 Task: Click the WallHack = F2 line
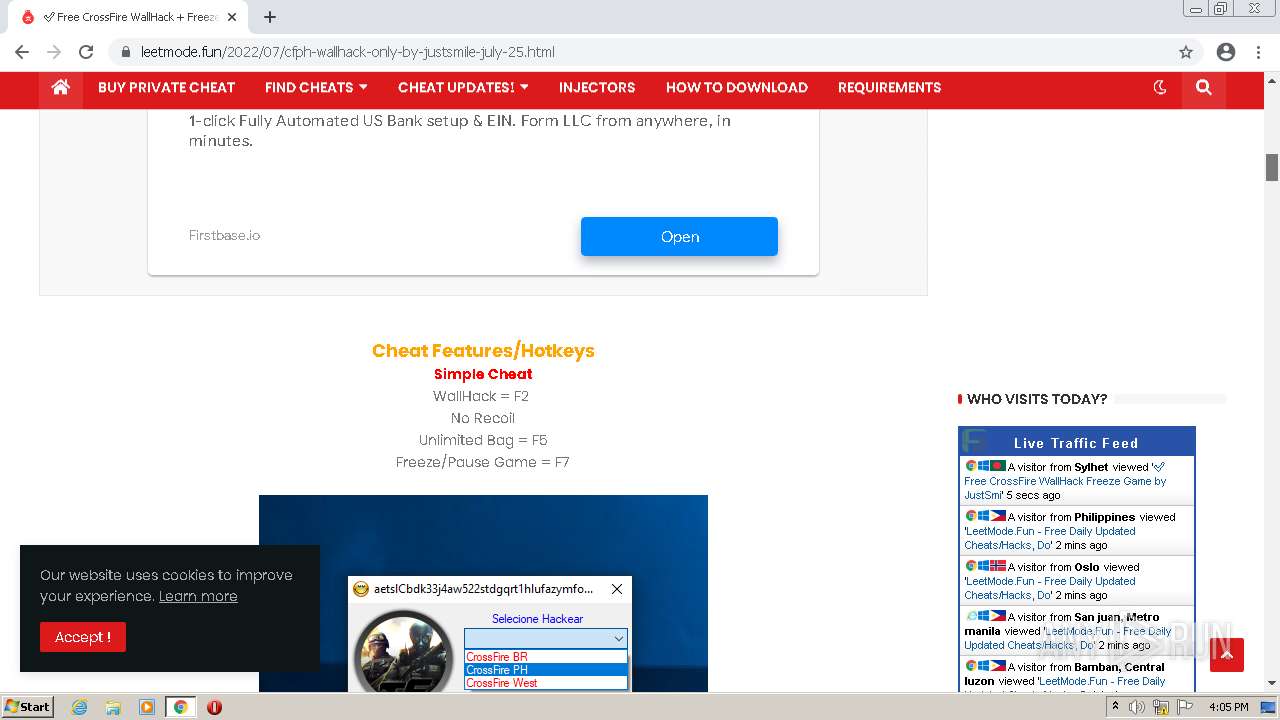click(481, 396)
